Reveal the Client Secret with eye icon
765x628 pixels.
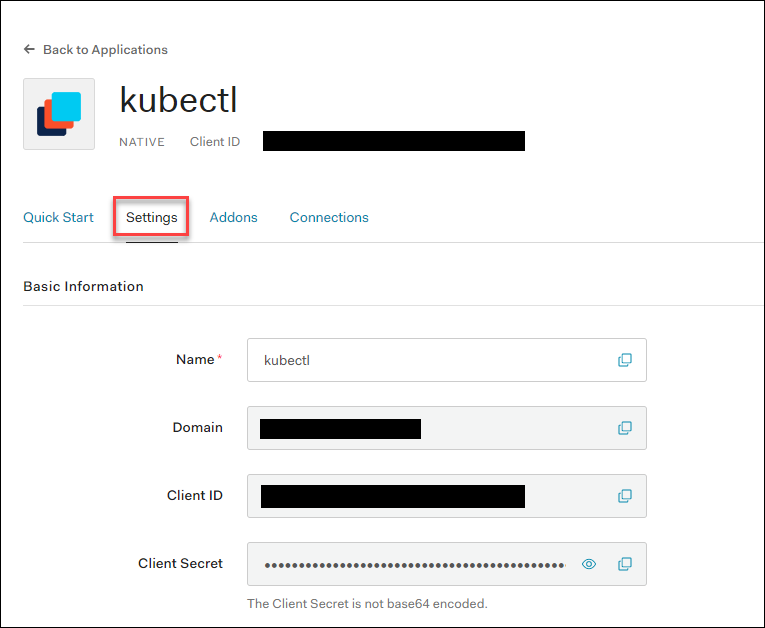pyautogui.click(x=589, y=564)
